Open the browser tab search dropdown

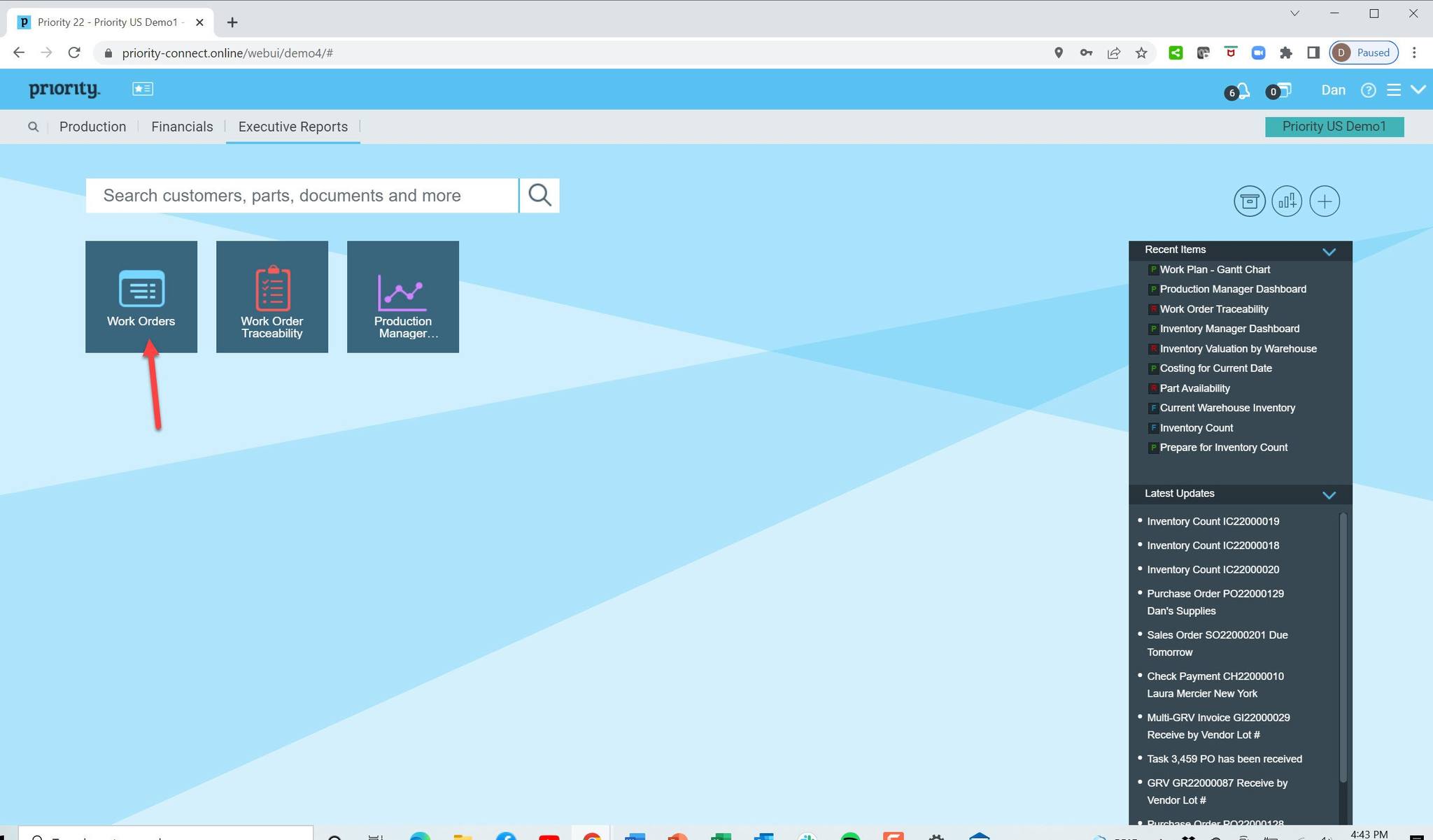tap(1294, 13)
